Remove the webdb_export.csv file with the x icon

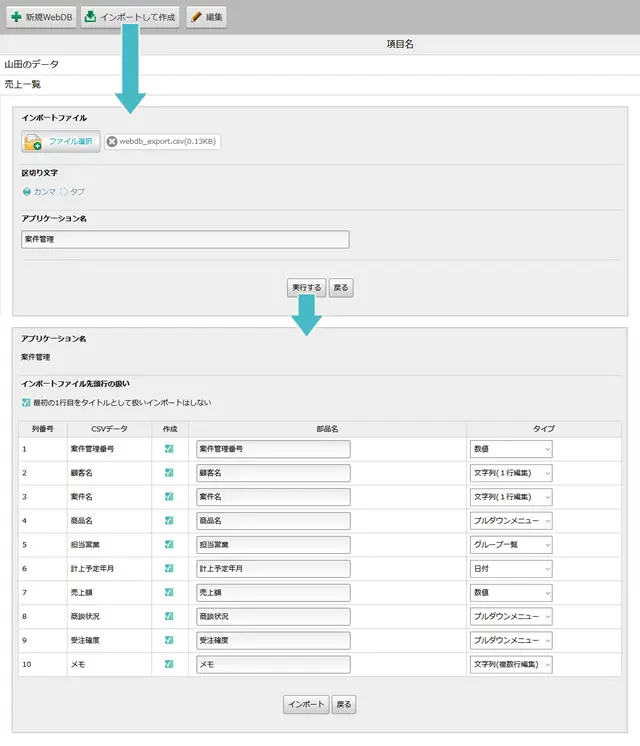pyautogui.click(x=112, y=142)
